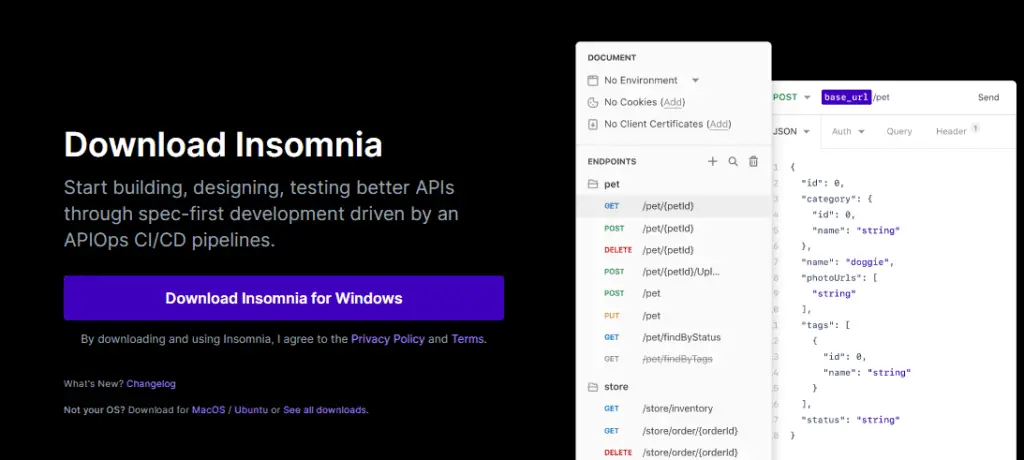Open the Changelog link
Image resolution: width=1024 pixels, height=460 pixels.
pyautogui.click(x=151, y=384)
